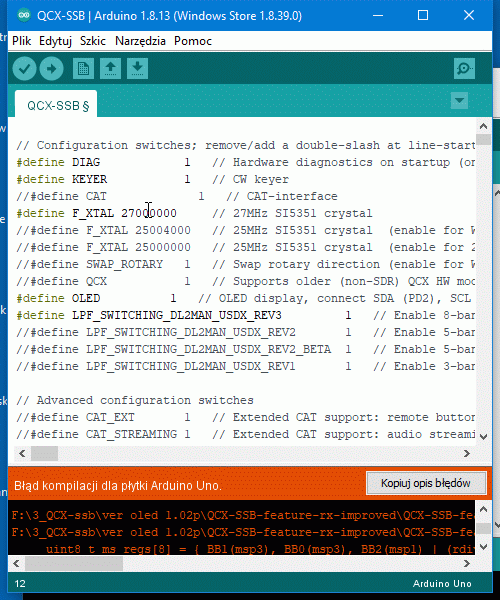Click the 'SWAP_ROTARY' define line

[245, 264]
